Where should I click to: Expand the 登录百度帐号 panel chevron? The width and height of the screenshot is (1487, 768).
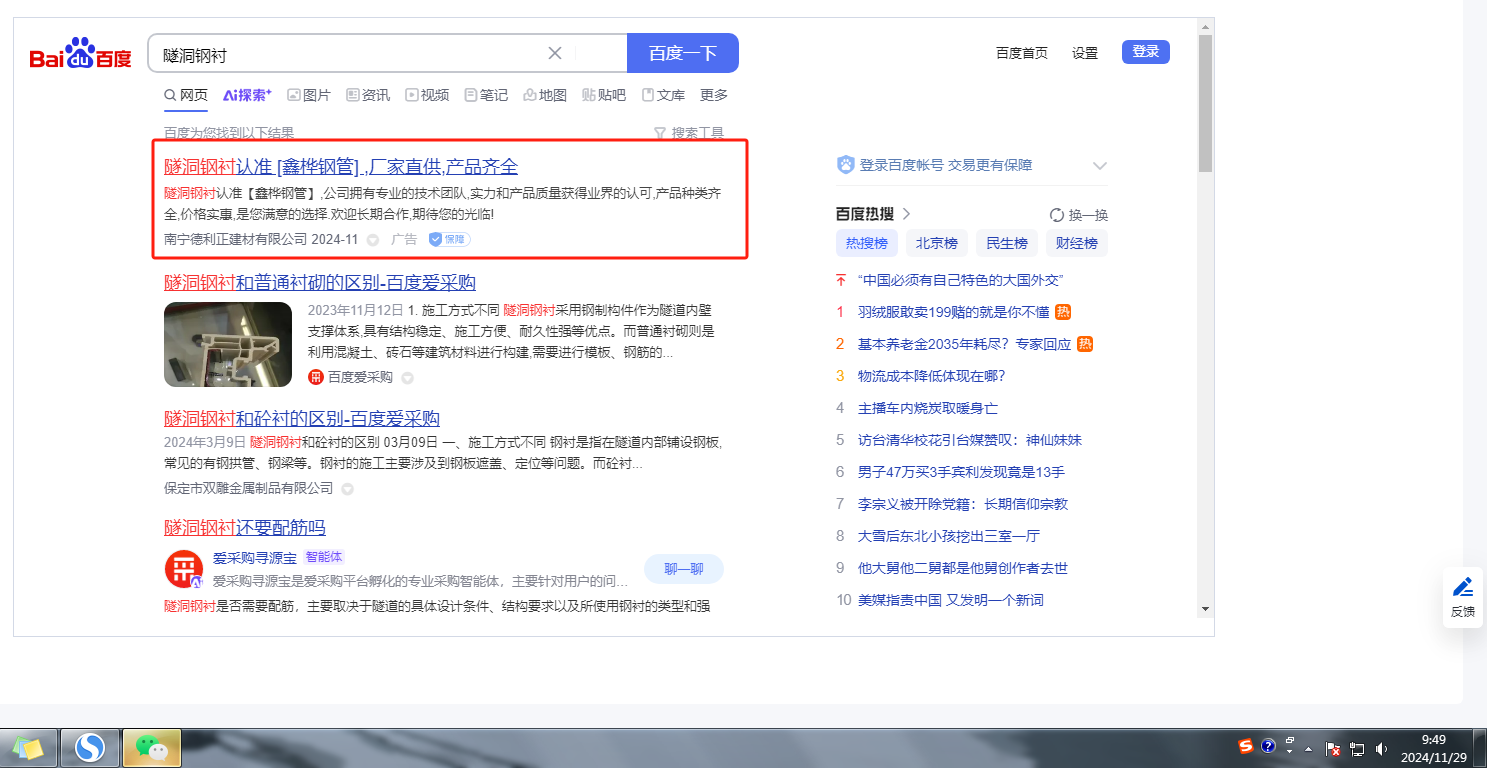(x=1100, y=166)
